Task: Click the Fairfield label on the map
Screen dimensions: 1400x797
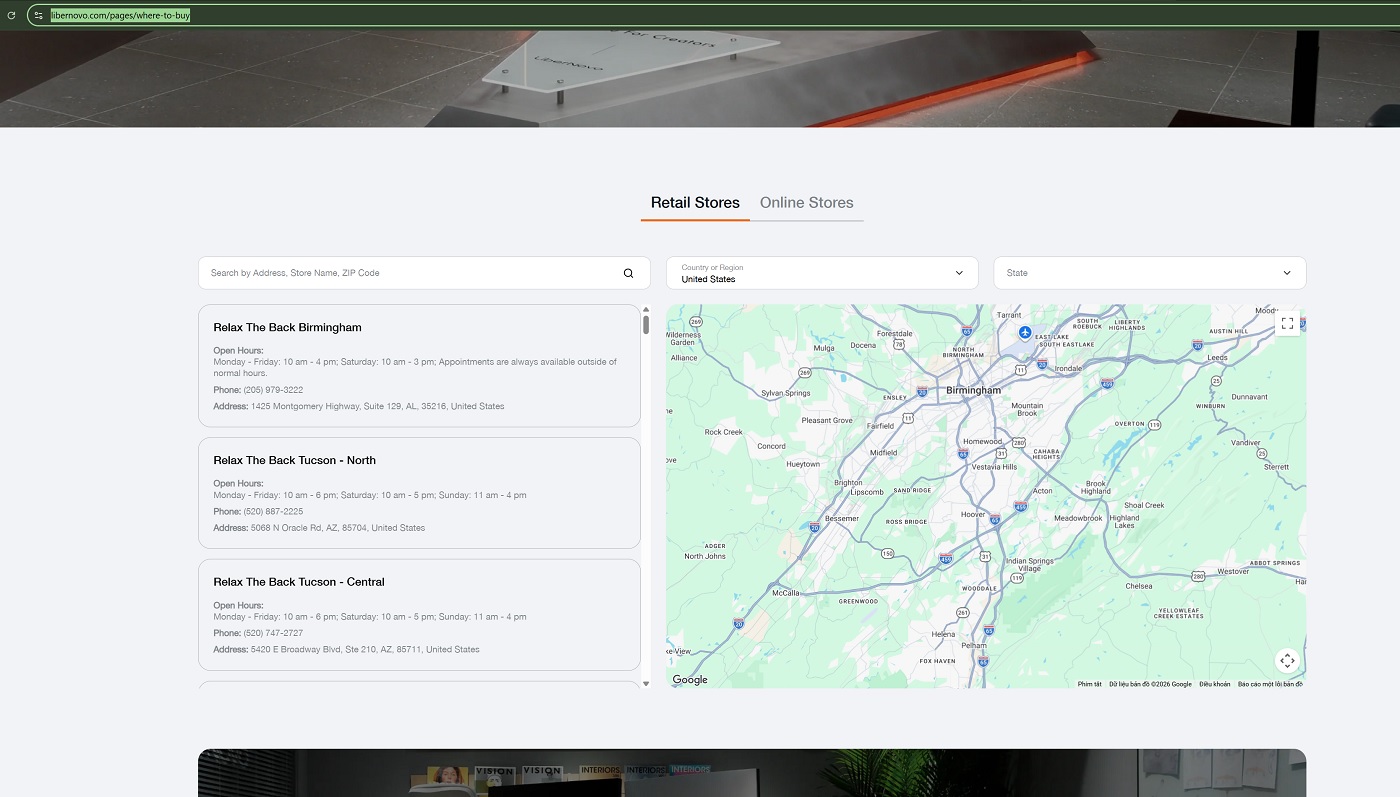Action: pyautogui.click(x=880, y=425)
